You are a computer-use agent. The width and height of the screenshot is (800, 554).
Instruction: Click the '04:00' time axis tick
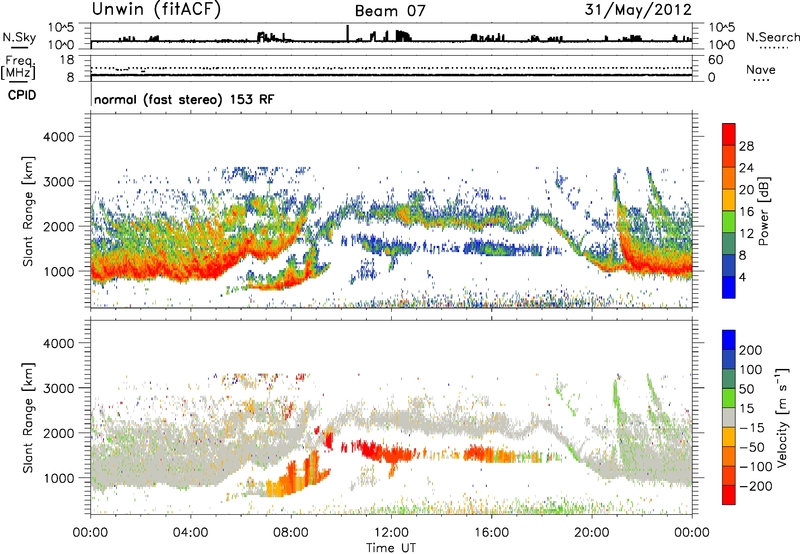point(190,533)
